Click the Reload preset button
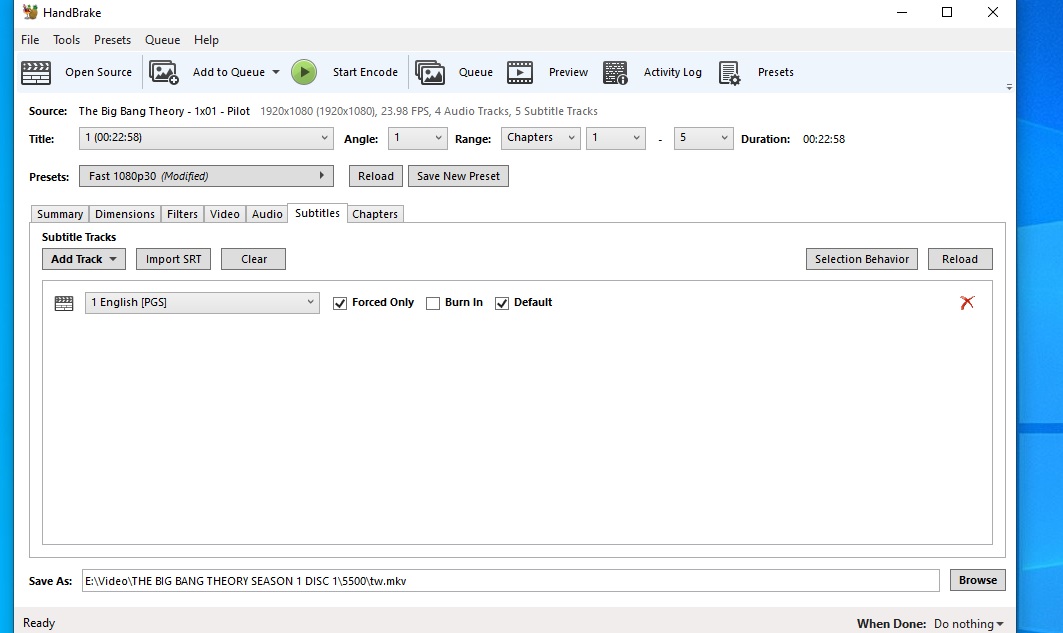This screenshot has height=633, width=1063. (x=376, y=176)
